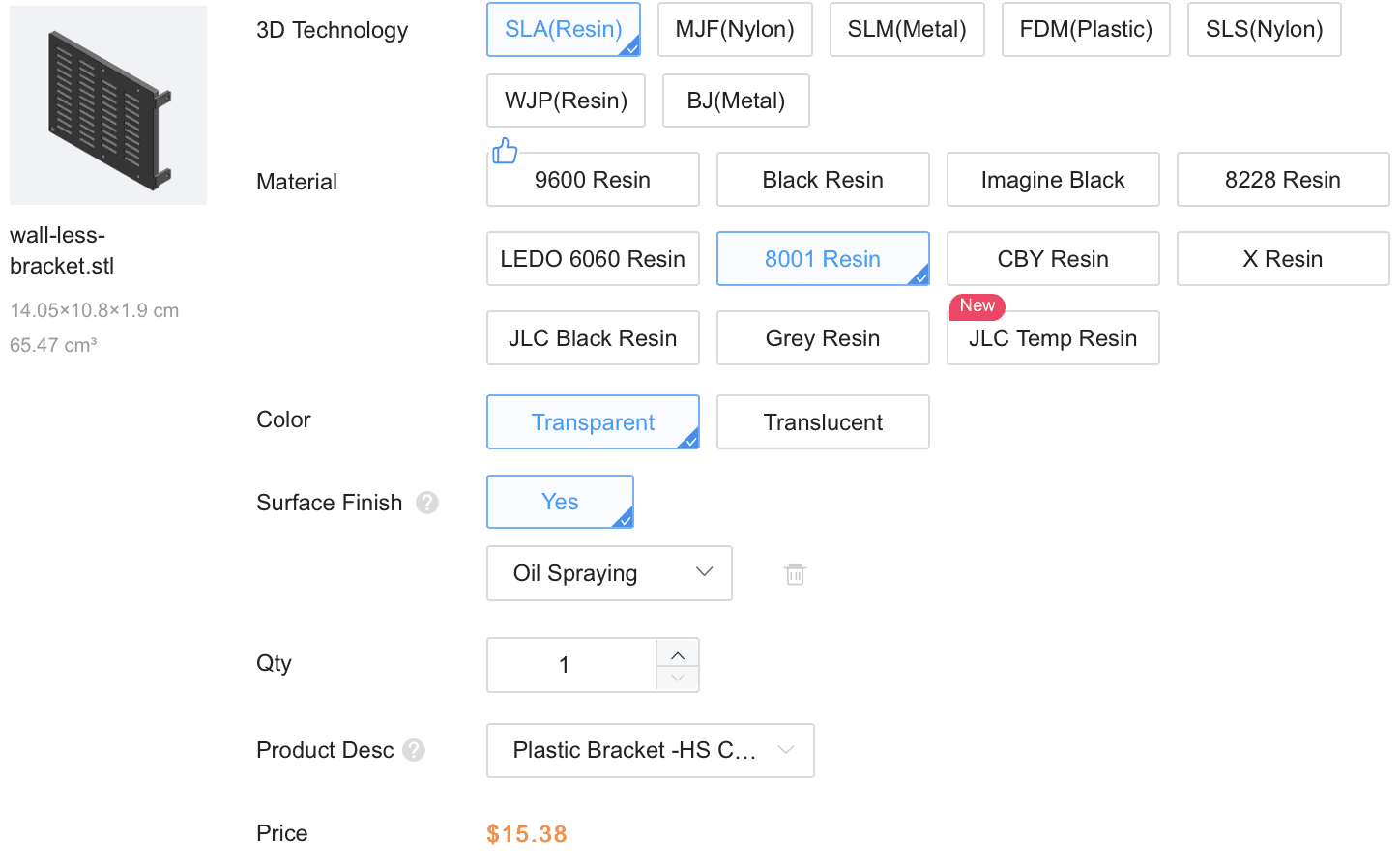Switch to MJF(Nylon) technology

[x=735, y=29]
